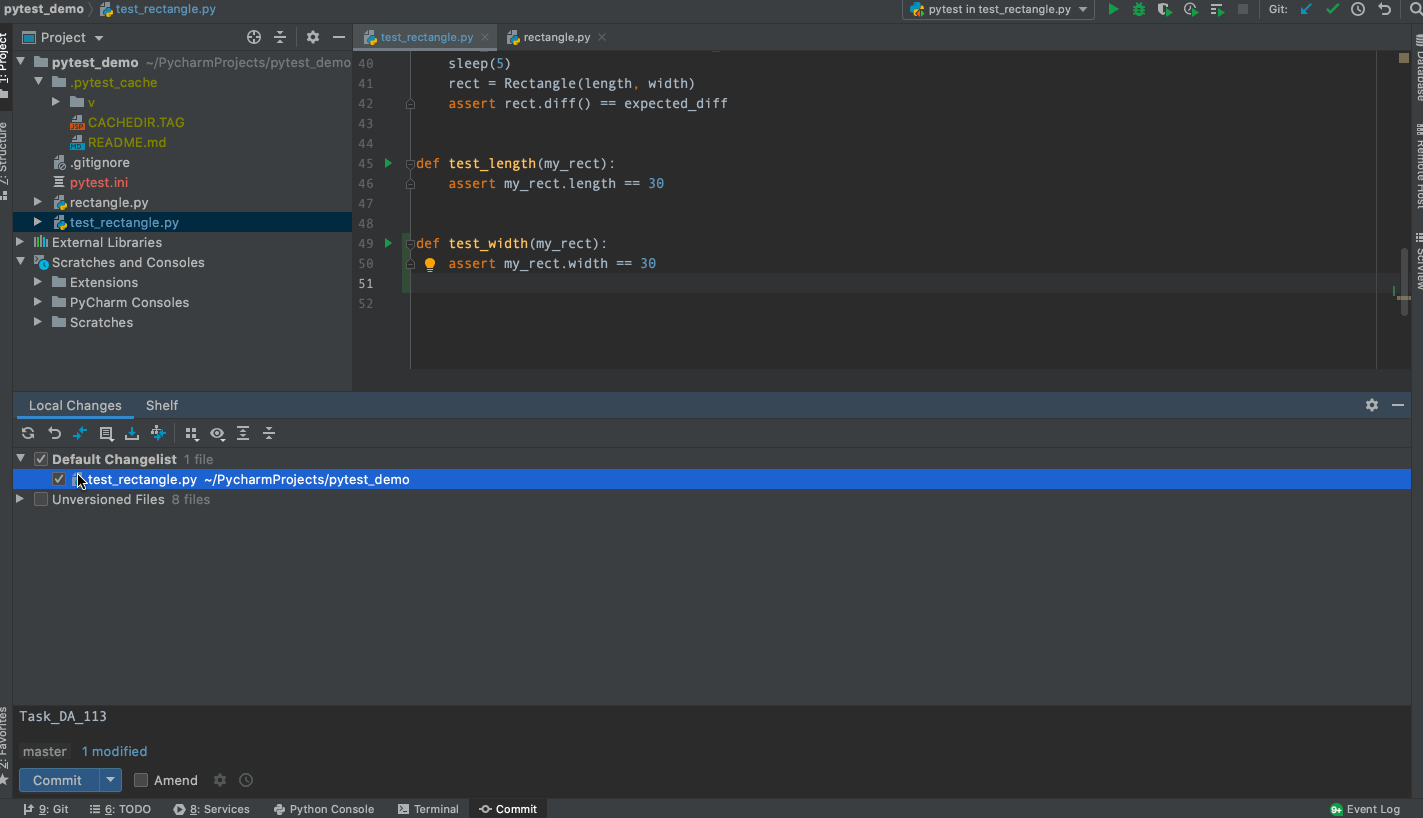Screen dimensions: 1423x818
Task: Click the Commit button
Action: coord(58,780)
